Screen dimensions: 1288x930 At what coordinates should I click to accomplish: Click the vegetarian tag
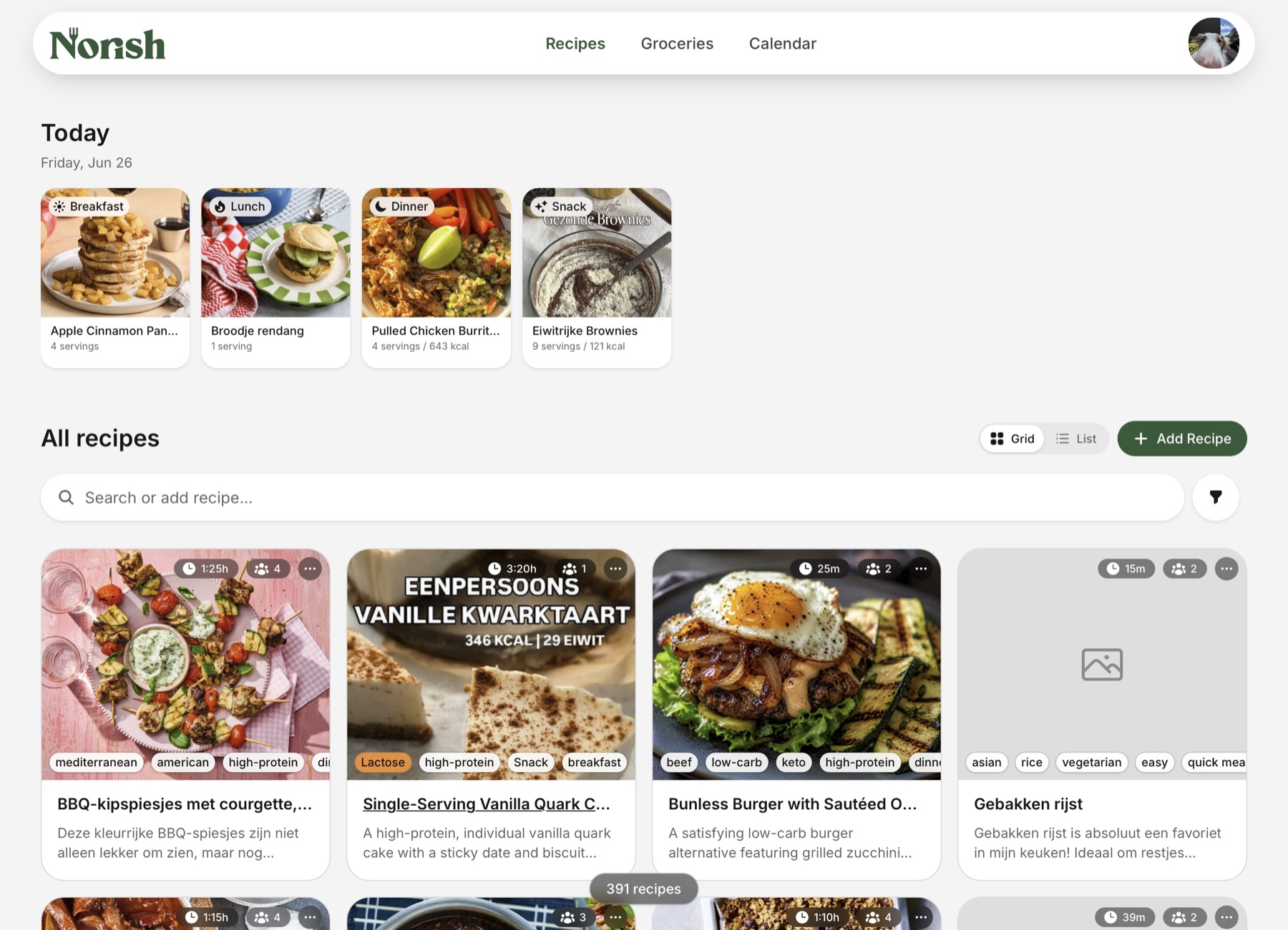[x=1092, y=763]
